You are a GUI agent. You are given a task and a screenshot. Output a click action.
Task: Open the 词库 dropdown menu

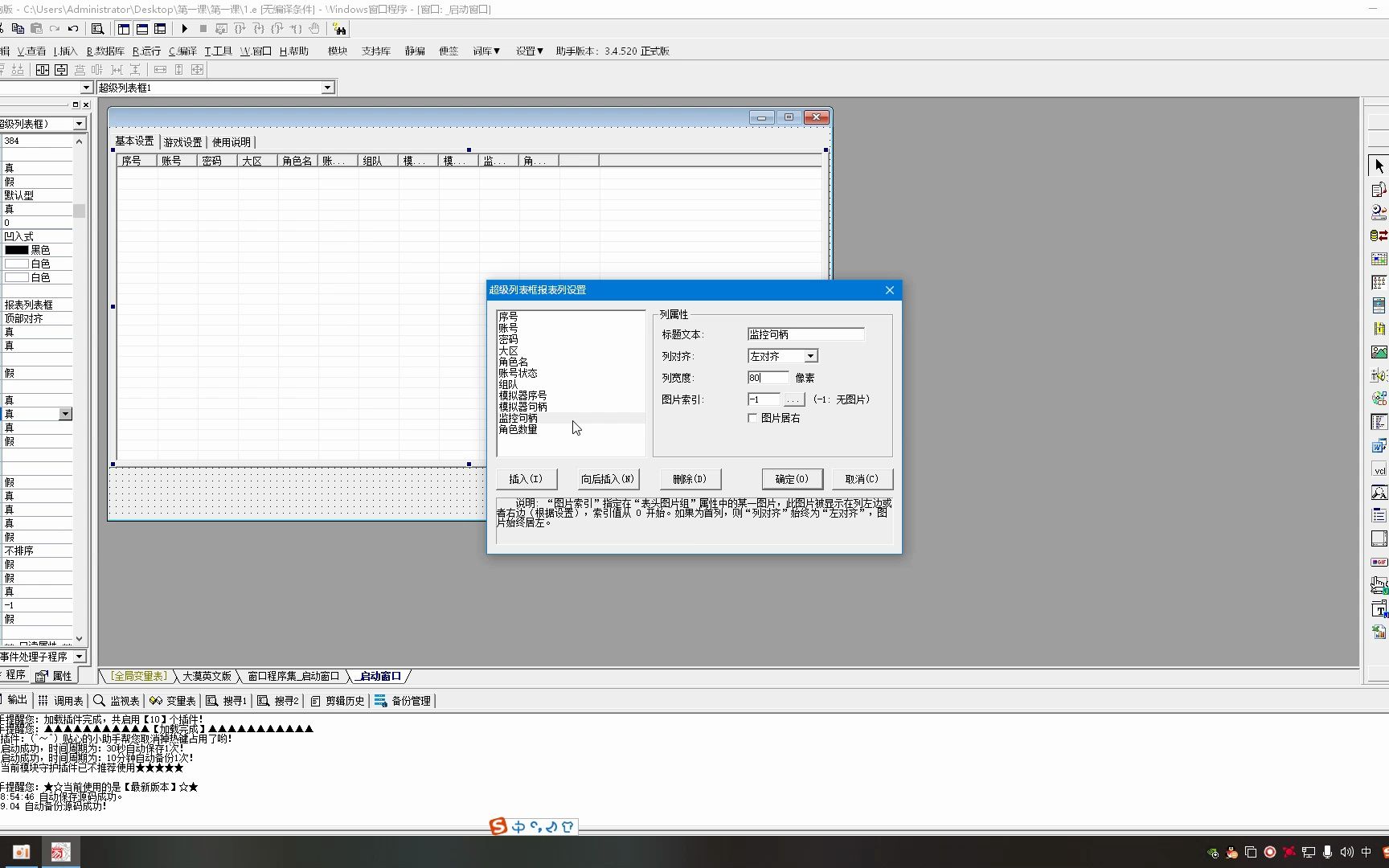pos(486,51)
